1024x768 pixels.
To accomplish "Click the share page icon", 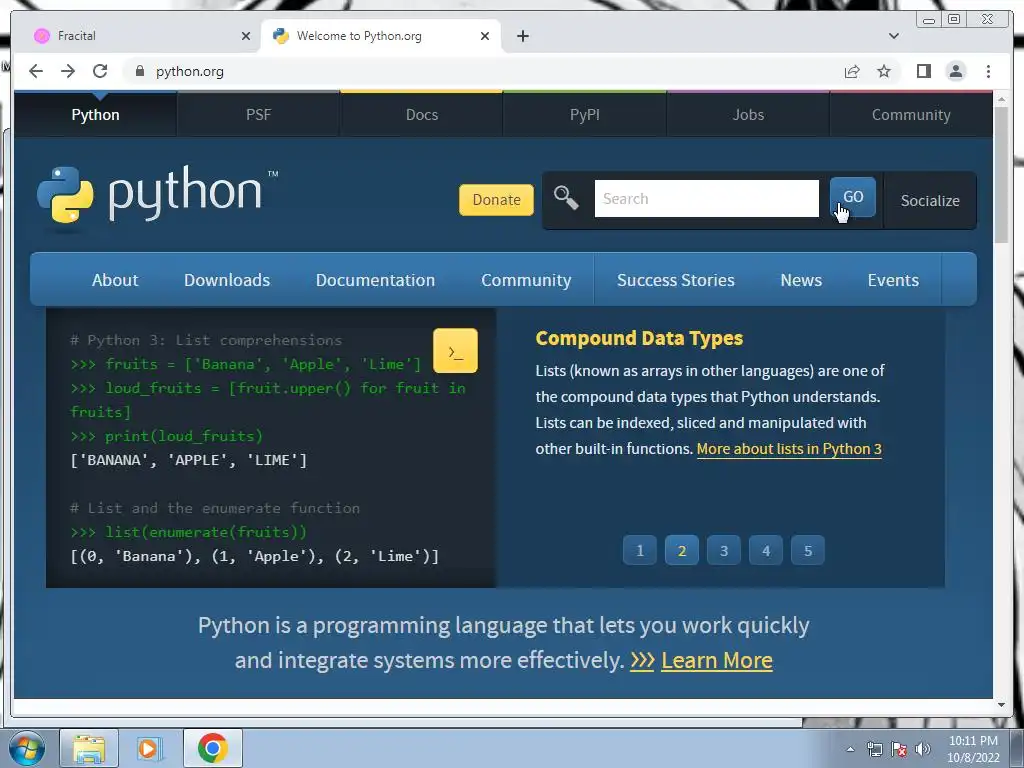I will tap(852, 71).
